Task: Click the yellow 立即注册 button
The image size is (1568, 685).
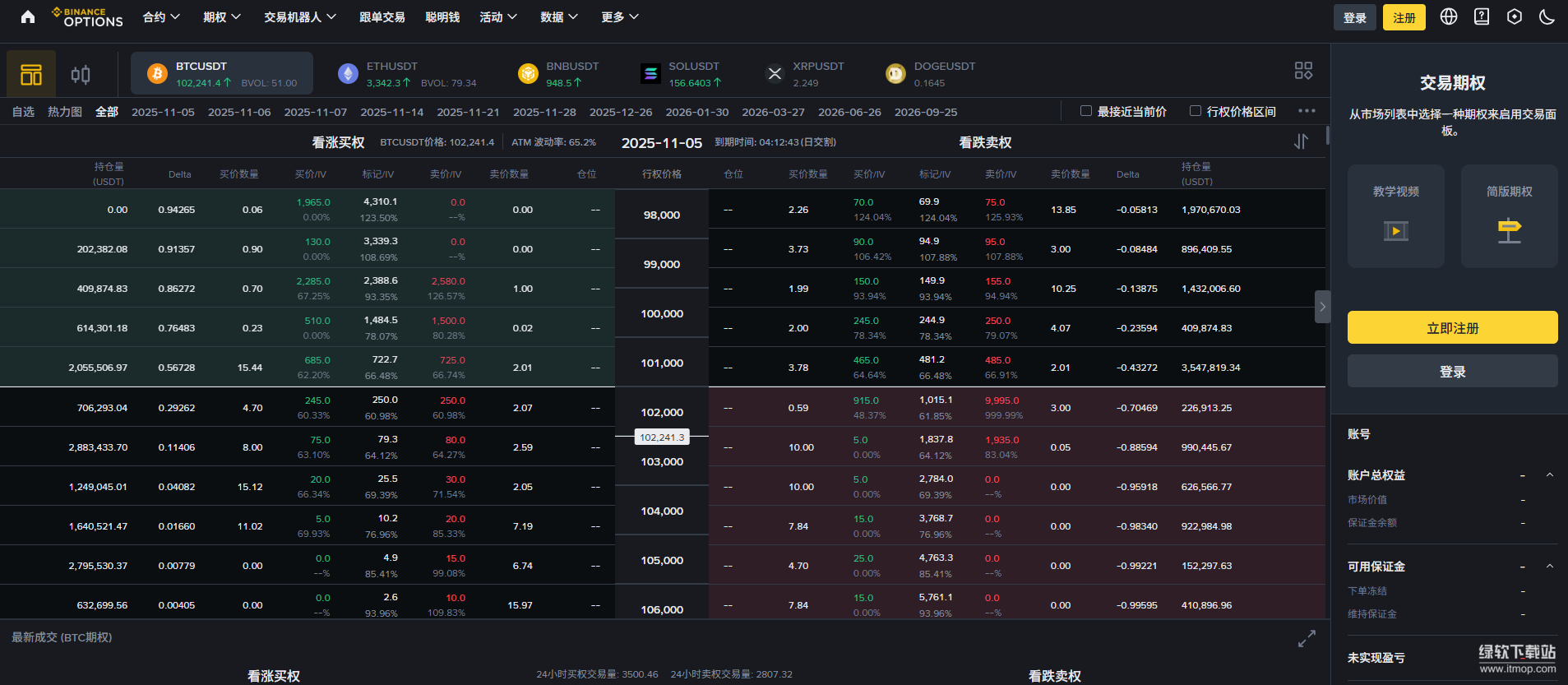Action: 1452,327
